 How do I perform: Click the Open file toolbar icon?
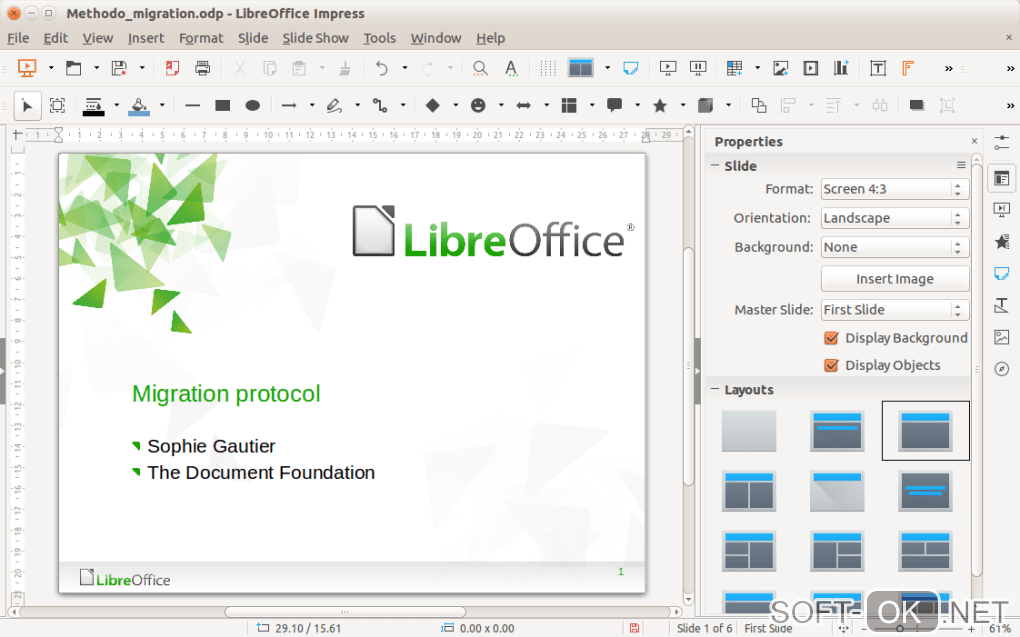tap(74, 68)
